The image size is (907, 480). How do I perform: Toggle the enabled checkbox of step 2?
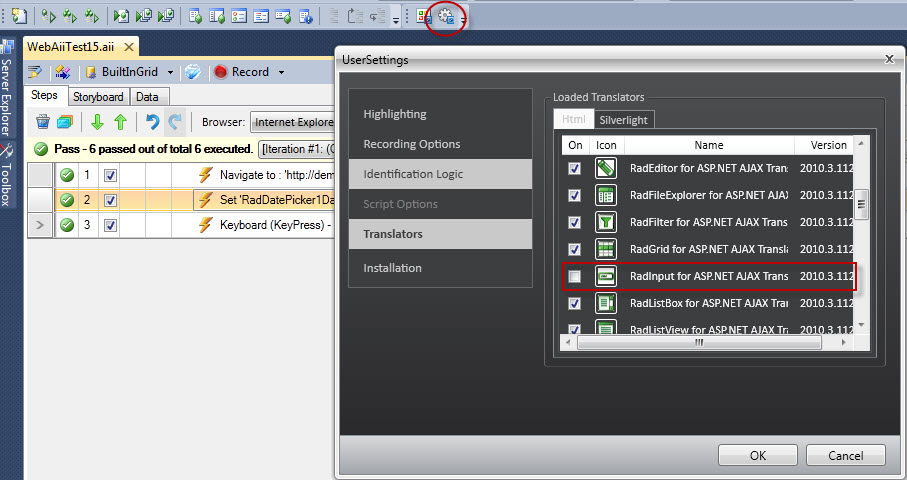tap(110, 200)
